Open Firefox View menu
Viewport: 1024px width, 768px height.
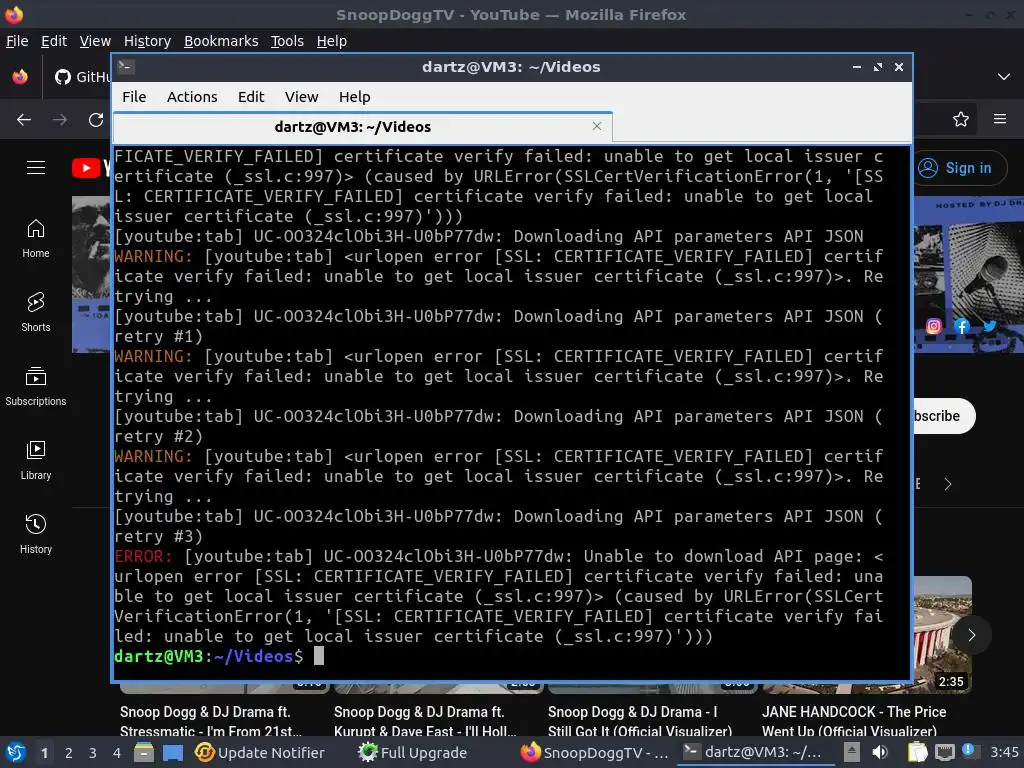[95, 41]
